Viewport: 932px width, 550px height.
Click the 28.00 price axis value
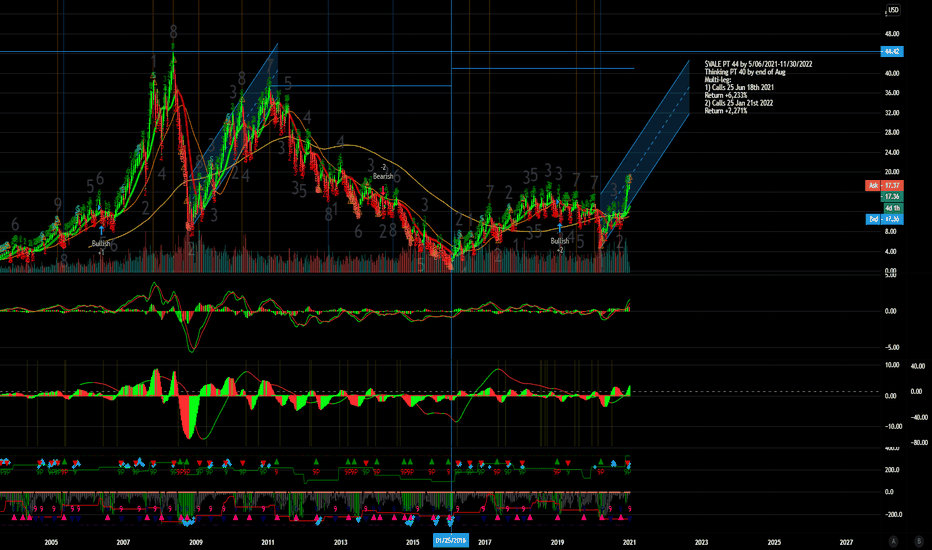pos(892,133)
